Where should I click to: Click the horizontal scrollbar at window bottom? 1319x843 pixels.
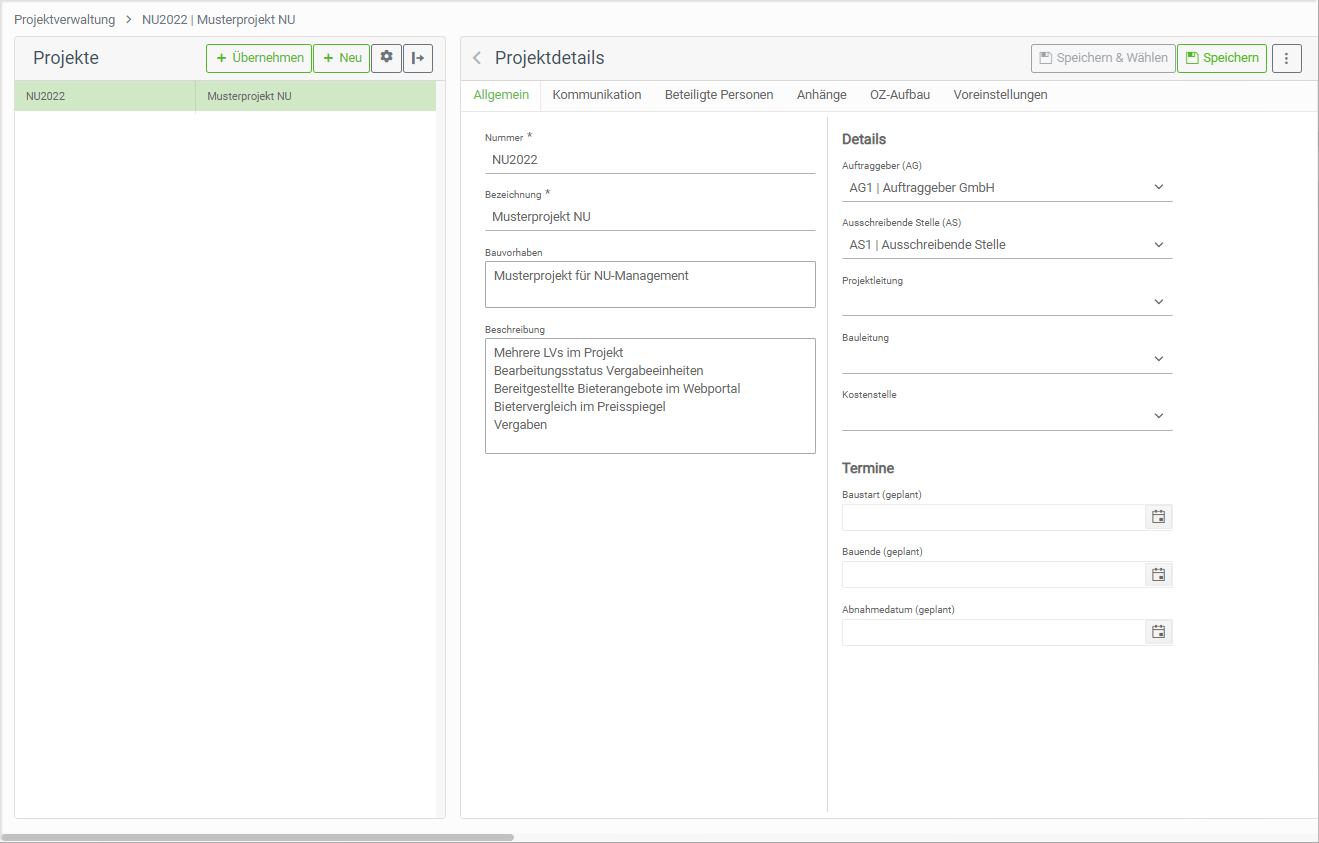[258, 837]
